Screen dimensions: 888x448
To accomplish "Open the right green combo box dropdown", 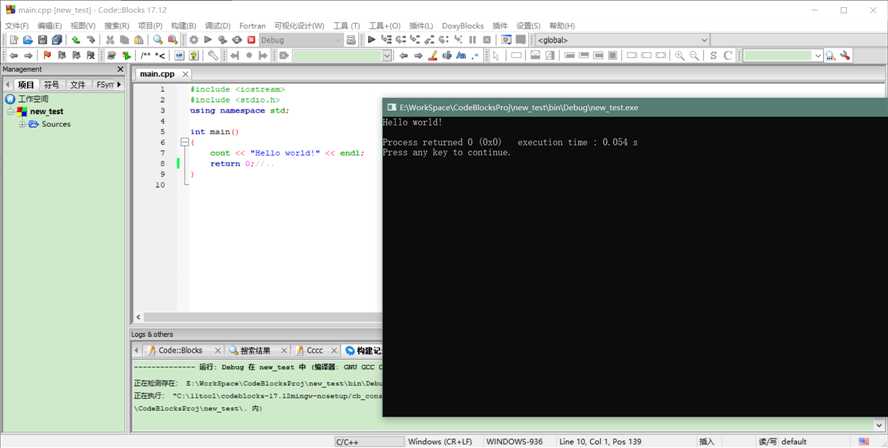I will 818,55.
